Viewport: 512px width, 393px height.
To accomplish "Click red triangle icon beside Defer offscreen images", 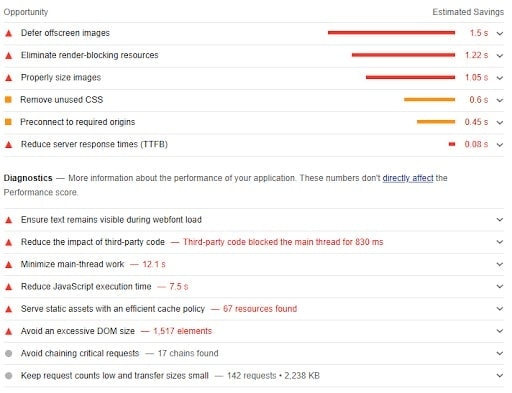I will (9, 33).
